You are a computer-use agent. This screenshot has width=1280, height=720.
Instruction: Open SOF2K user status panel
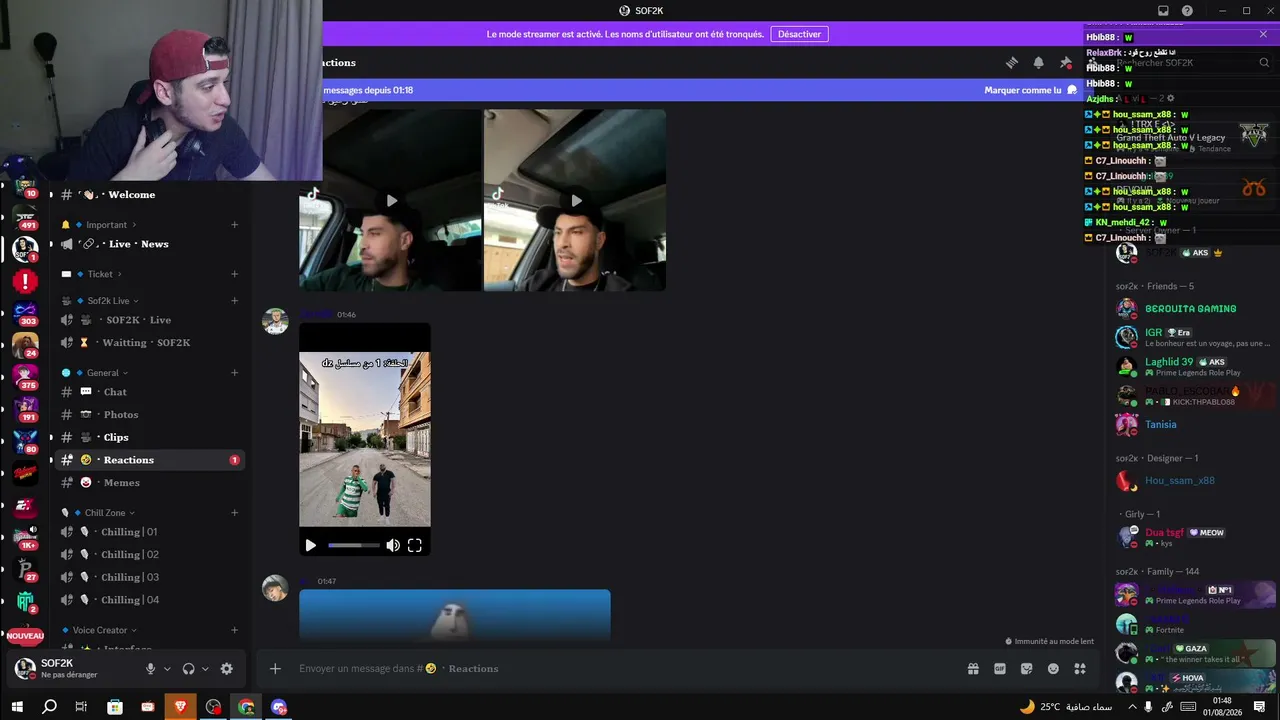pos(72,669)
